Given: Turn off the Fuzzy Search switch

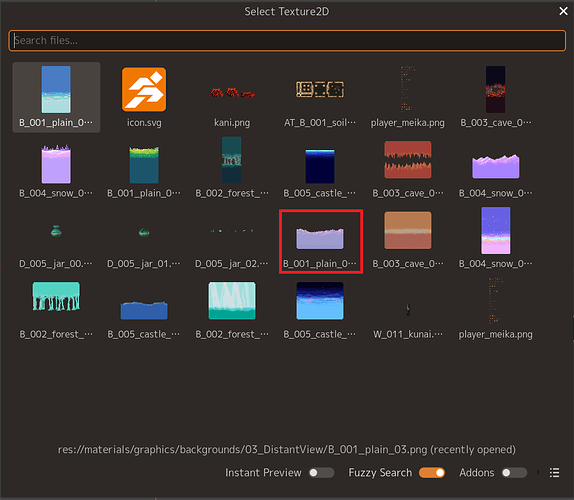Looking at the screenshot, I should pos(432,473).
